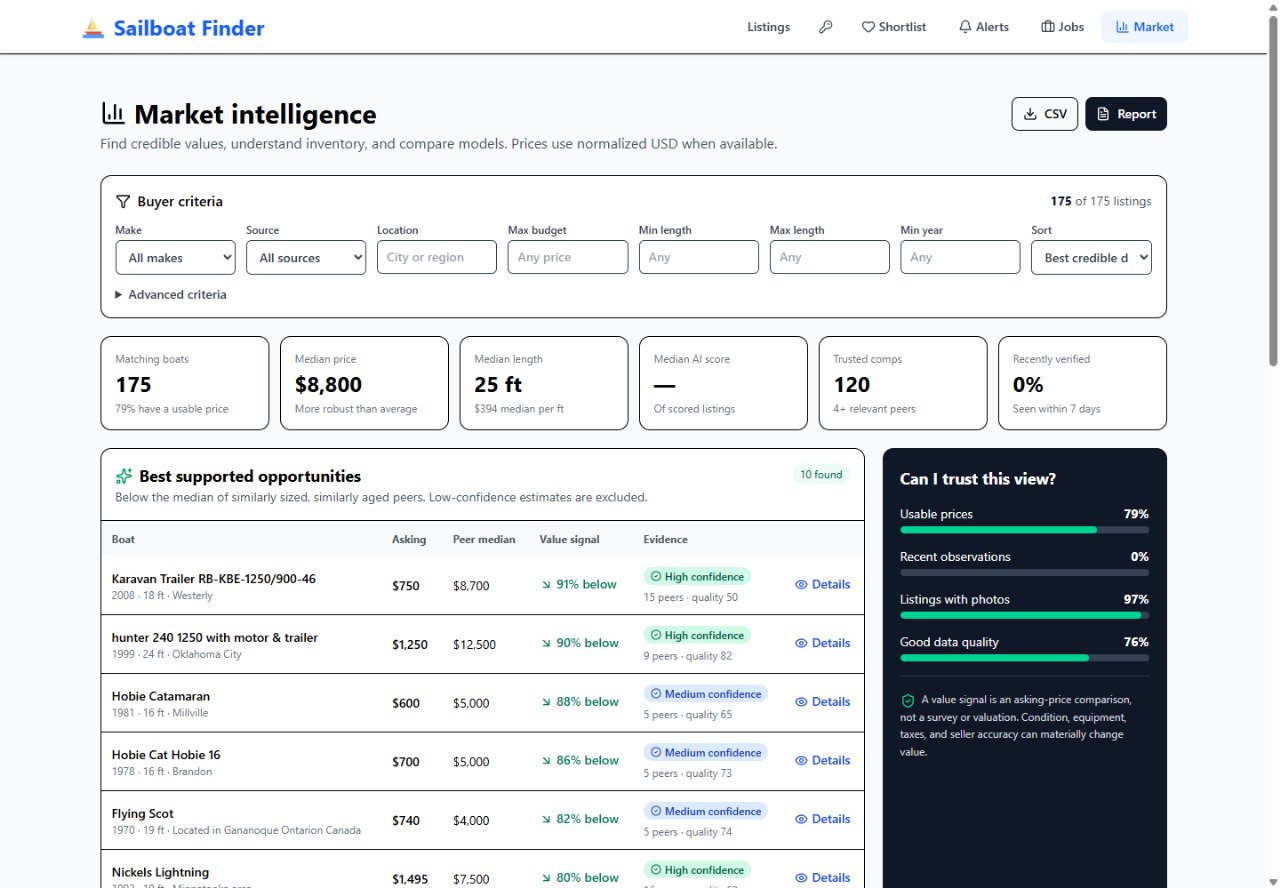Click the down-arrow icon next to 91% below
Image resolution: width=1280 pixels, height=888 pixels.
546,585
